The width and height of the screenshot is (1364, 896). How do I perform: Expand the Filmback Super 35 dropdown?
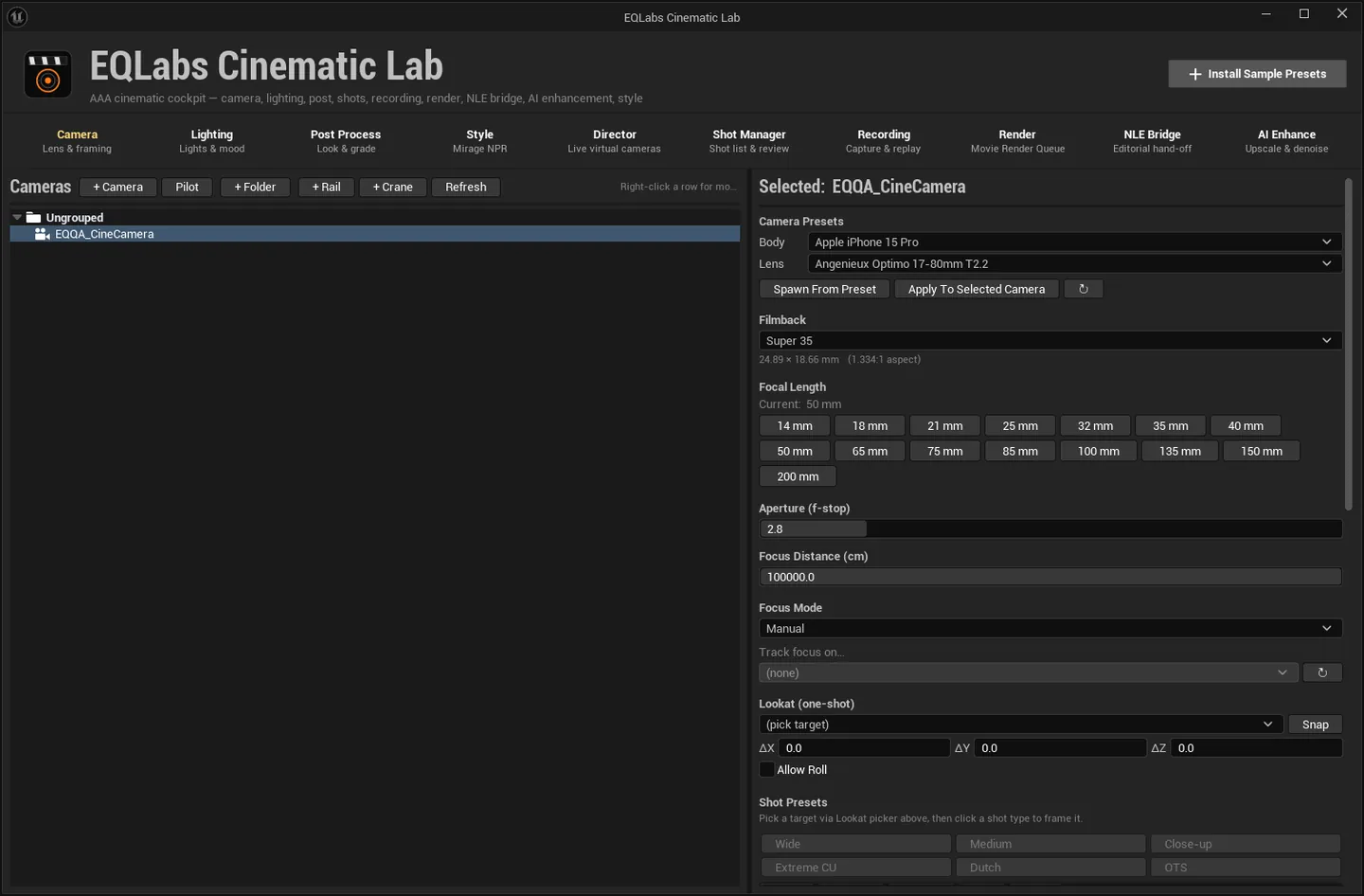1050,340
